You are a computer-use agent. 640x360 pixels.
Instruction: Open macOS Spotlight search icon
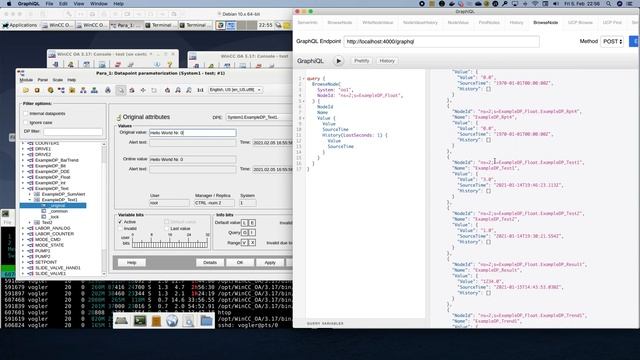click(x=608, y=4)
